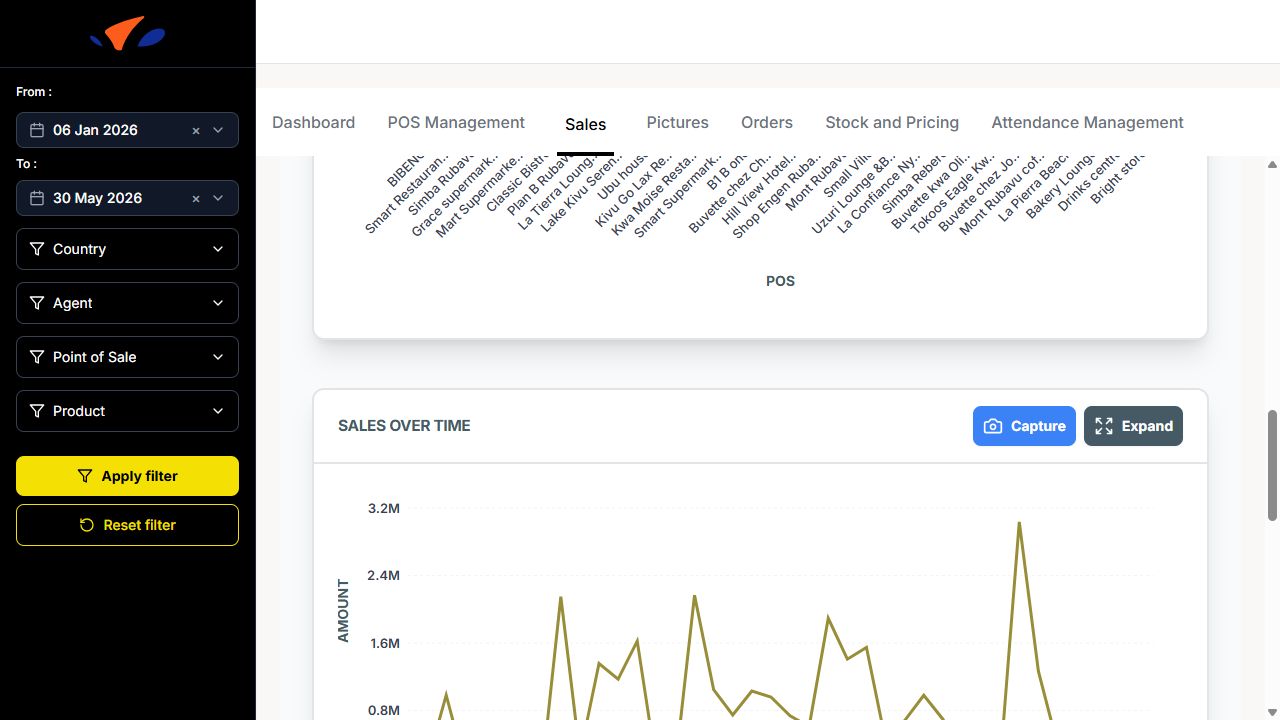This screenshot has height=720, width=1280.
Task: Click the funnel icon beside Product
Action: click(x=37, y=411)
